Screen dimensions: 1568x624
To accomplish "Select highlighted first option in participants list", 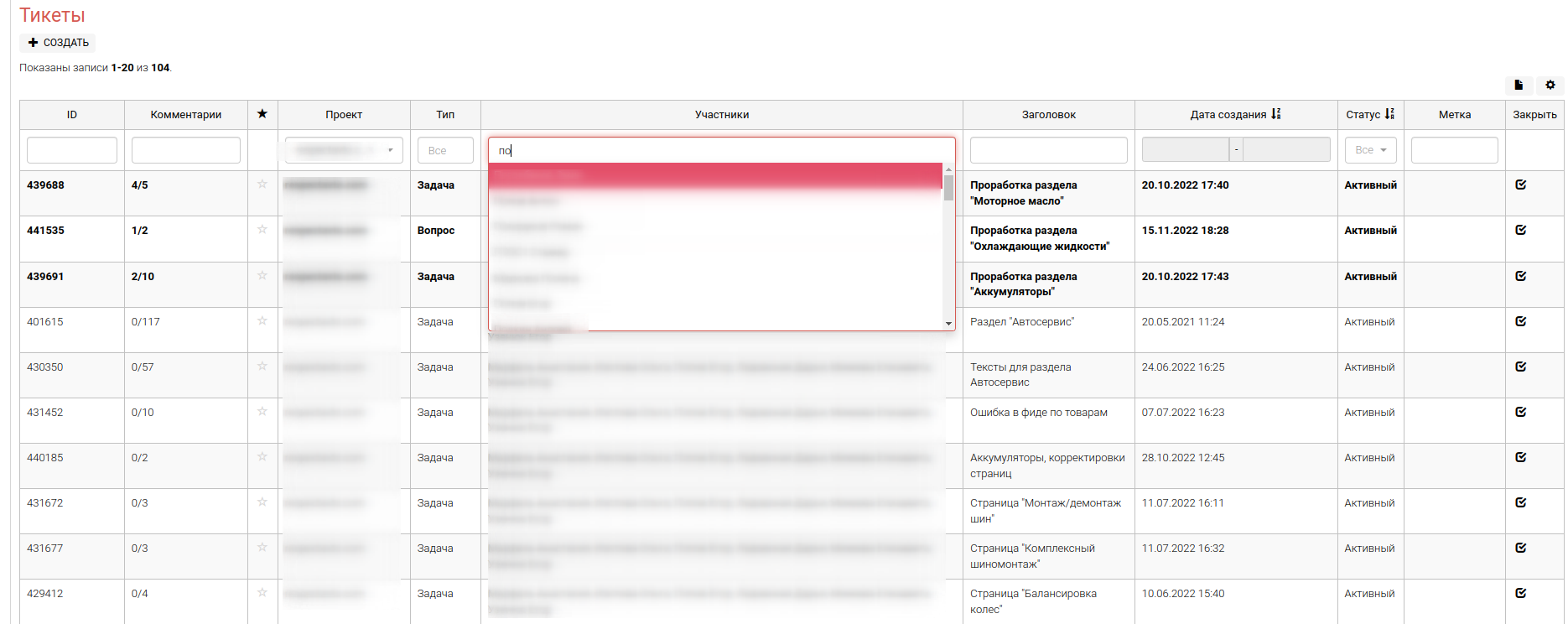I will 715,175.
